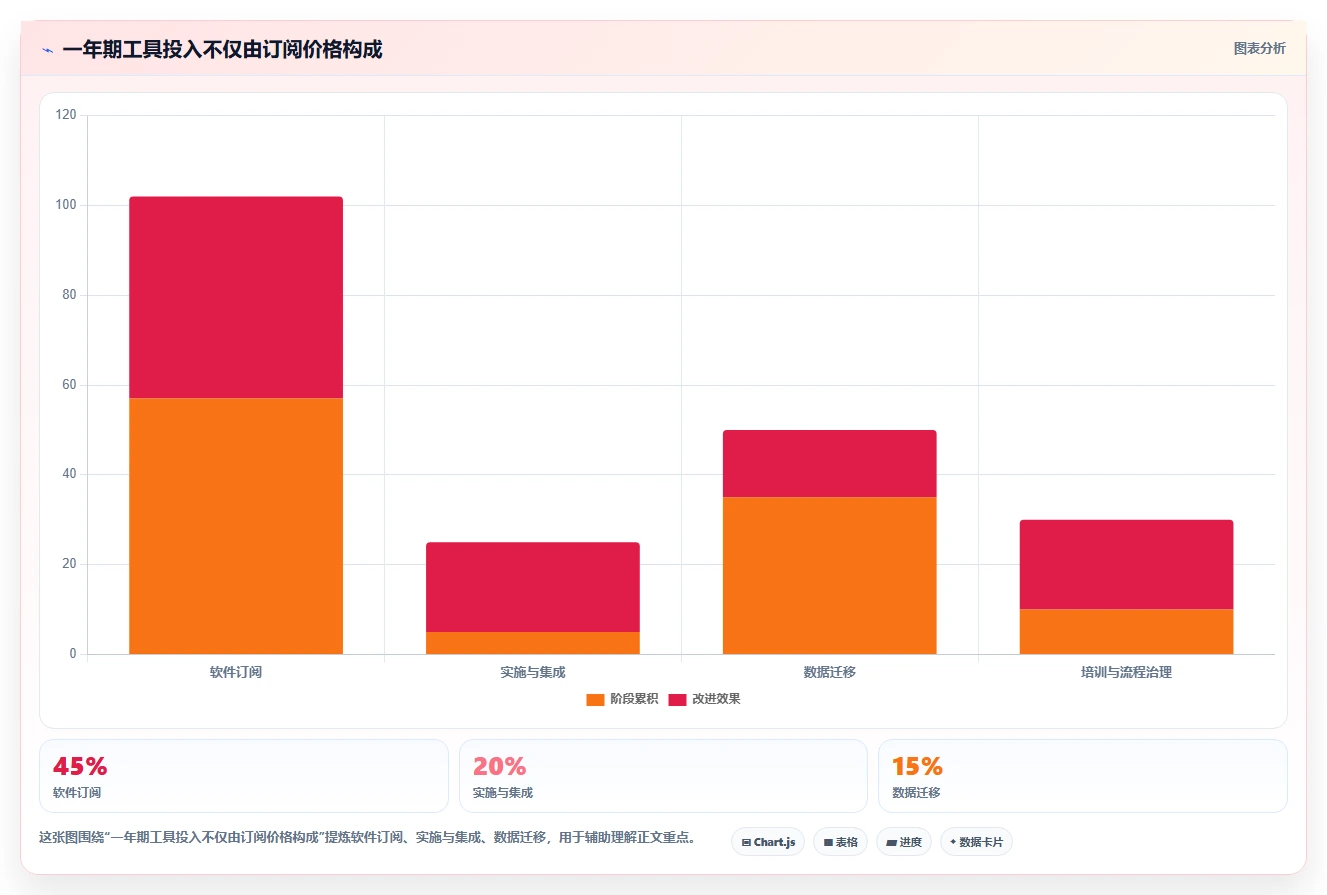Click the sparkle icon in 数据卡片 tag

953,843
